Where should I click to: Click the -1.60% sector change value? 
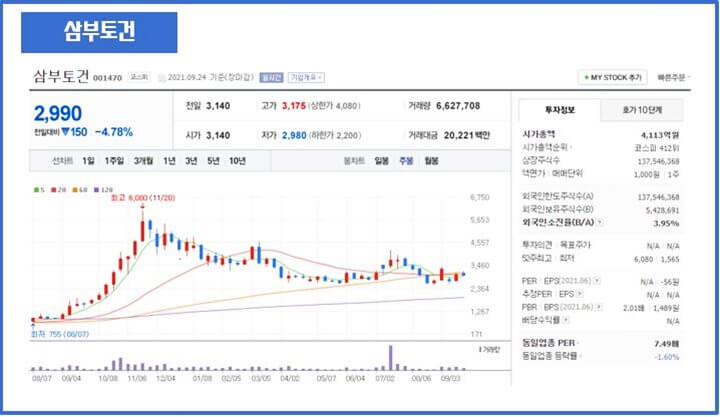coord(667,357)
